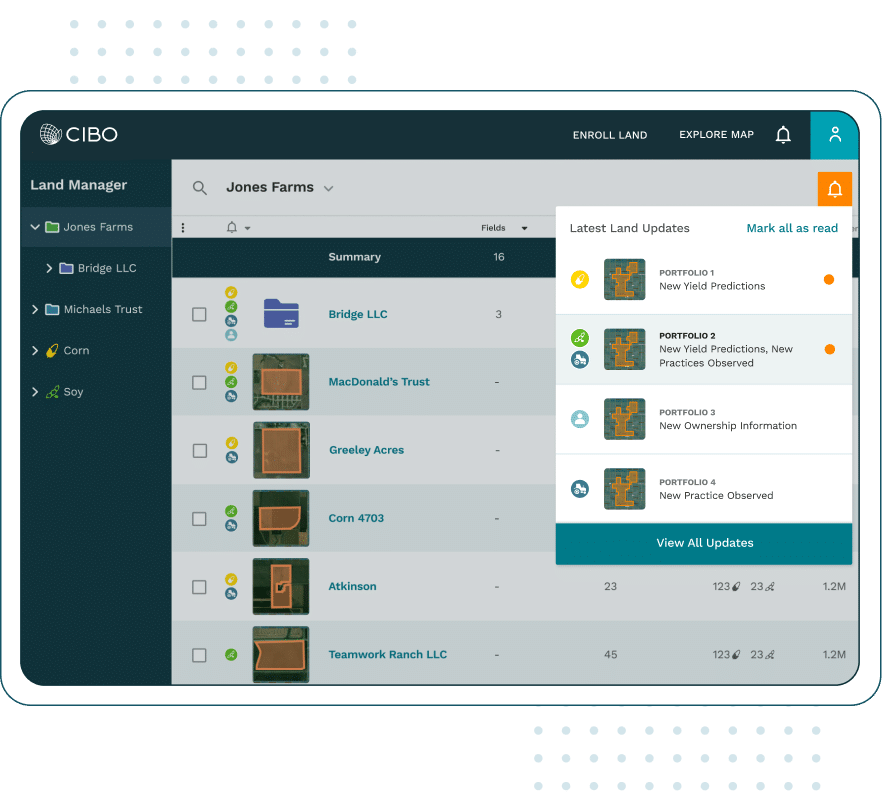The width and height of the screenshot is (882, 810).
Task: Expand the Bridge LLC tree node
Action: coord(50,268)
